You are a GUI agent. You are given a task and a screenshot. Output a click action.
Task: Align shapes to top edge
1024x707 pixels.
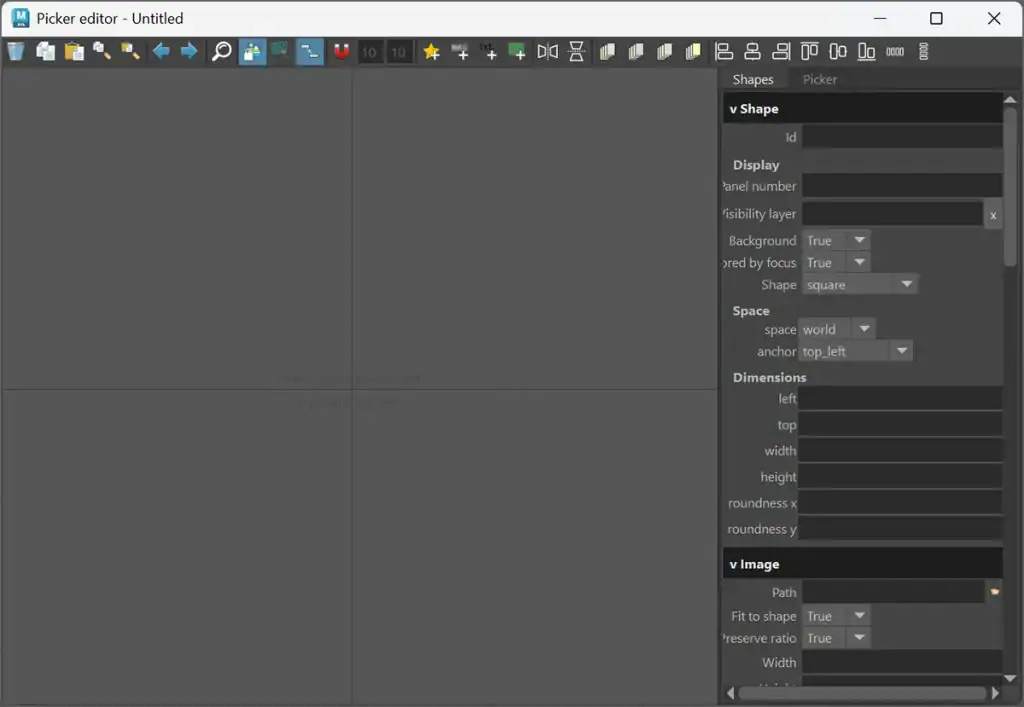click(809, 51)
